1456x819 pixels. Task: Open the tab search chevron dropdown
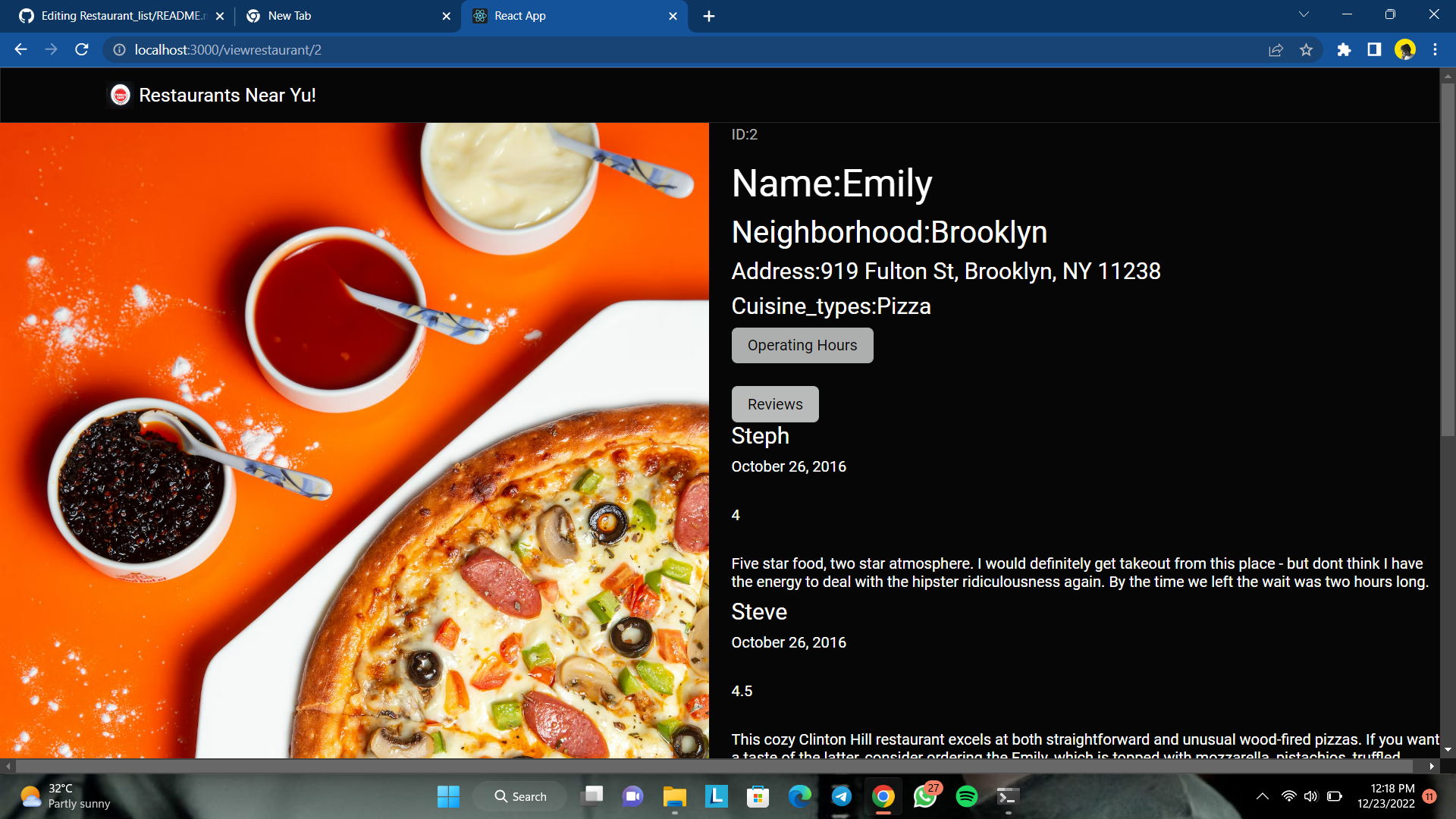1303,15
